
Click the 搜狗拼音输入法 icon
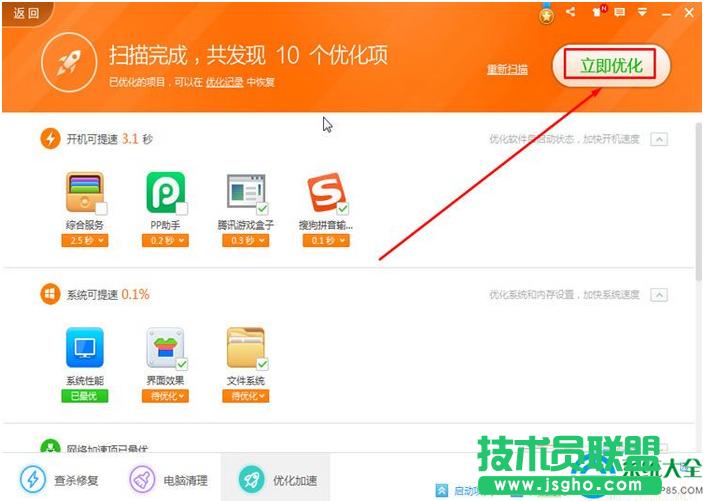tap(325, 193)
